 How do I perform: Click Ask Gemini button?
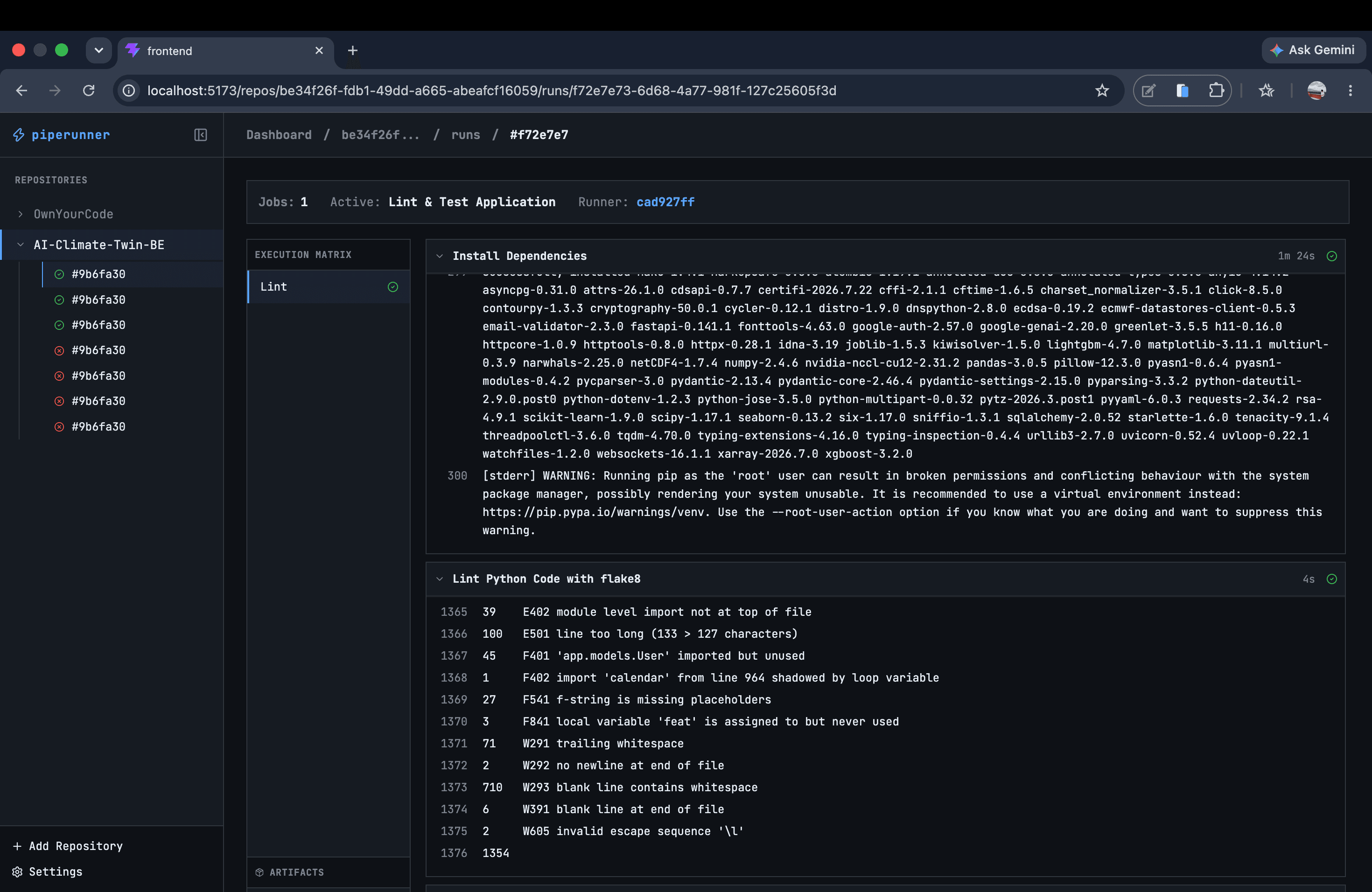tap(1313, 50)
